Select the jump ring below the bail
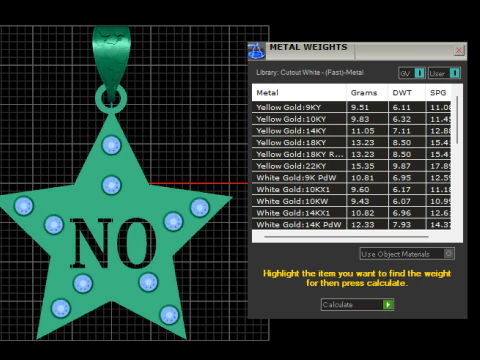 [x=111, y=99]
